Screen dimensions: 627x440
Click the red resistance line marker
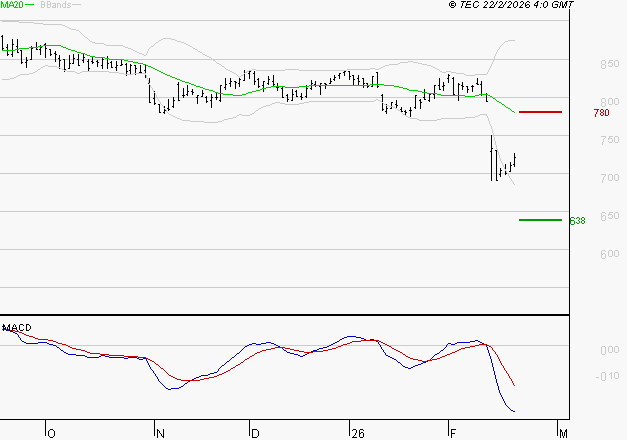[540, 112]
